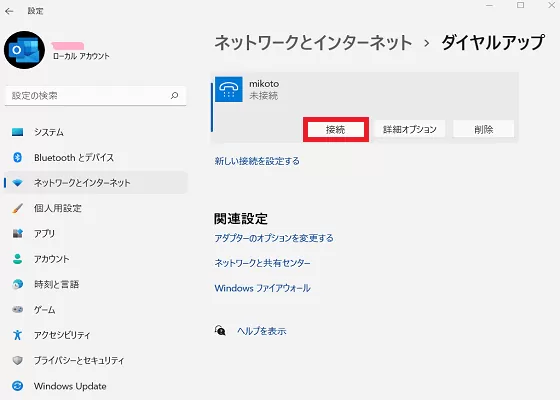The height and width of the screenshot is (400, 560).
Task: Click the privacy shield icon
Action: coord(18,360)
